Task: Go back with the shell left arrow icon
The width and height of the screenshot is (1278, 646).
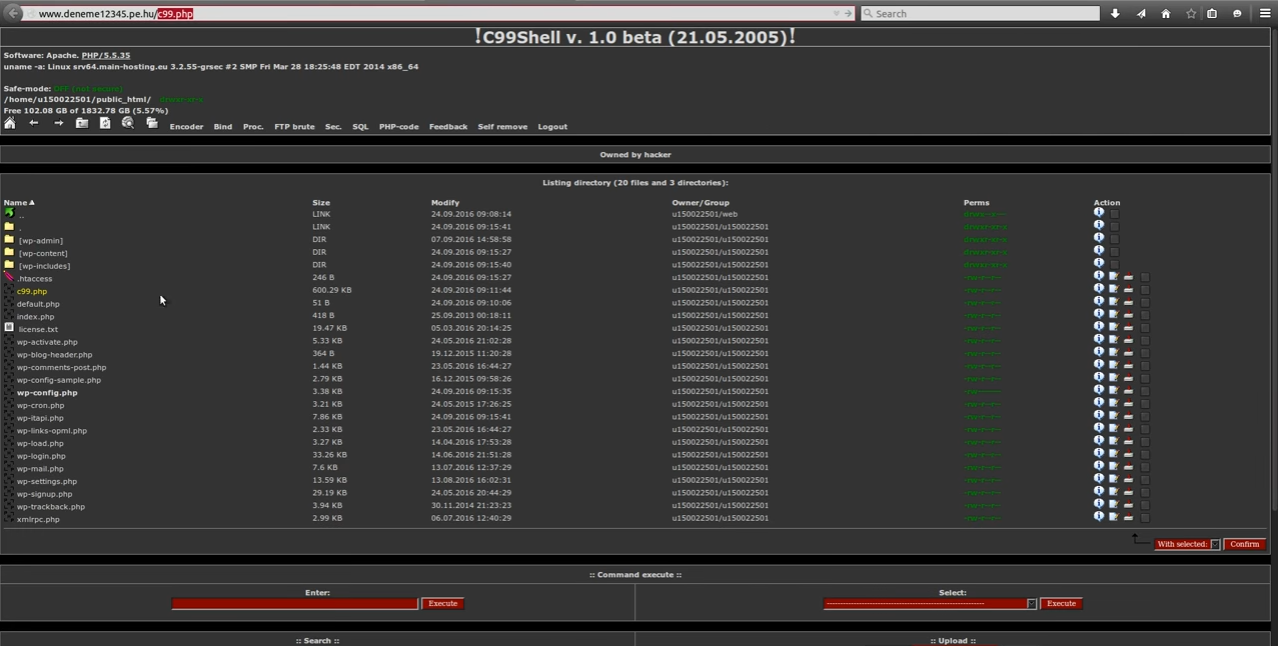Action: pyautogui.click(x=33, y=123)
